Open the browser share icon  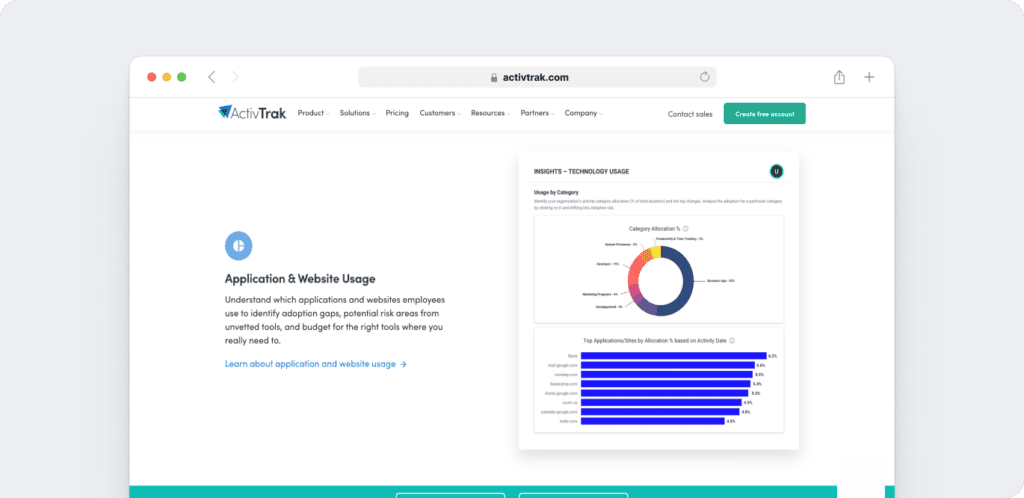pyautogui.click(x=839, y=77)
